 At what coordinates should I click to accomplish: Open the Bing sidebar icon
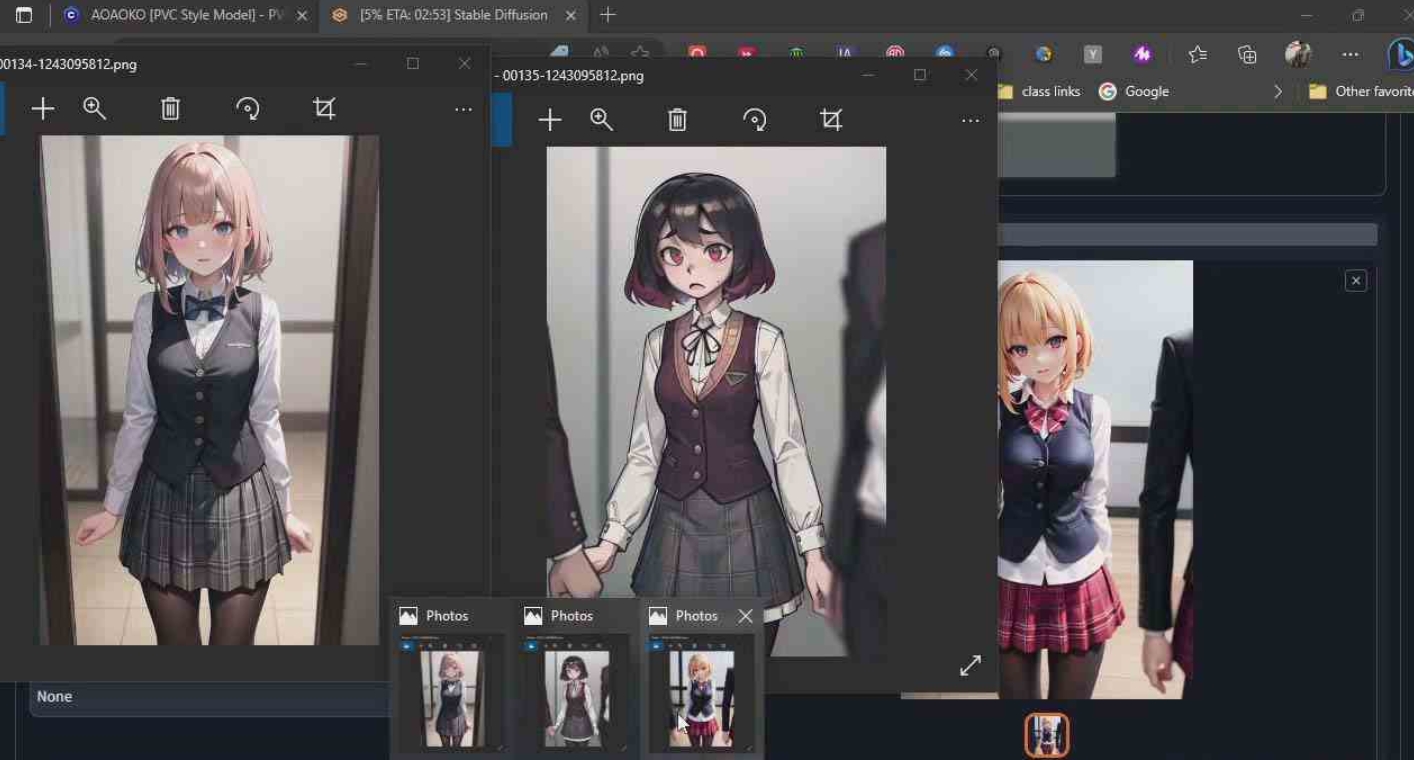tap(1400, 55)
